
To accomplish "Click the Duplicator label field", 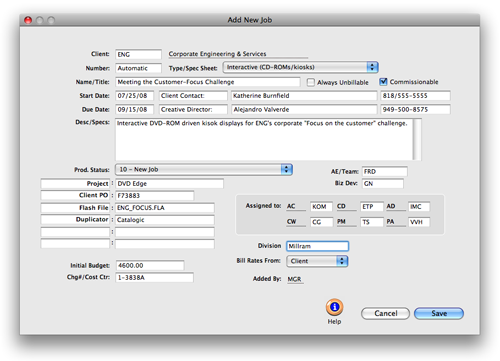I will click(x=75, y=220).
